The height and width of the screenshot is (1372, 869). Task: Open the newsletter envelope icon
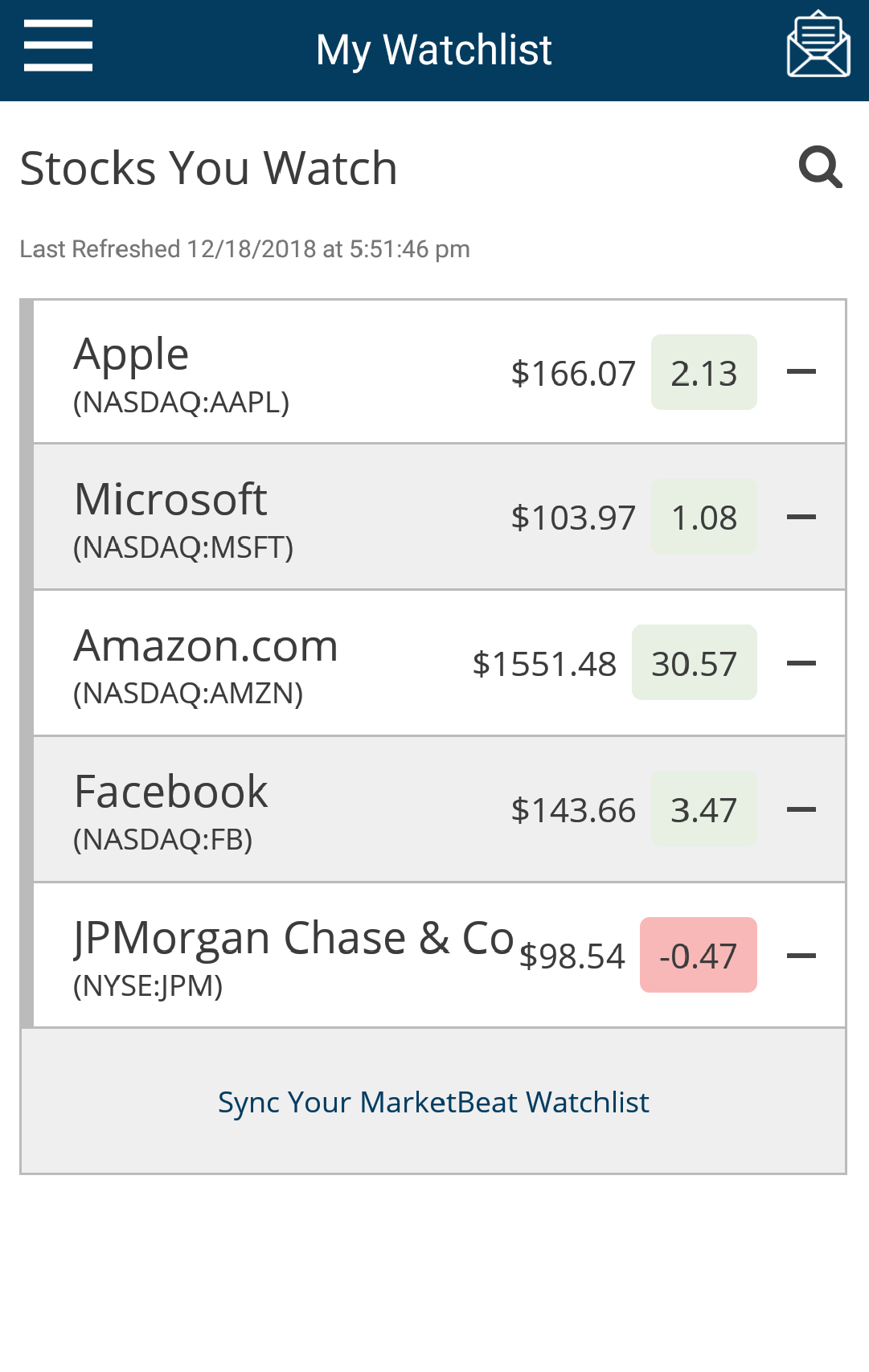coord(818,45)
